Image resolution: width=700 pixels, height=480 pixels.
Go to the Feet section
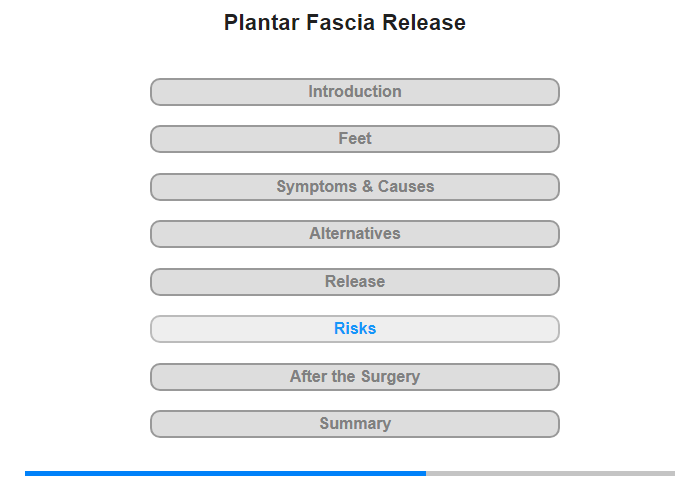(x=354, y=139)
